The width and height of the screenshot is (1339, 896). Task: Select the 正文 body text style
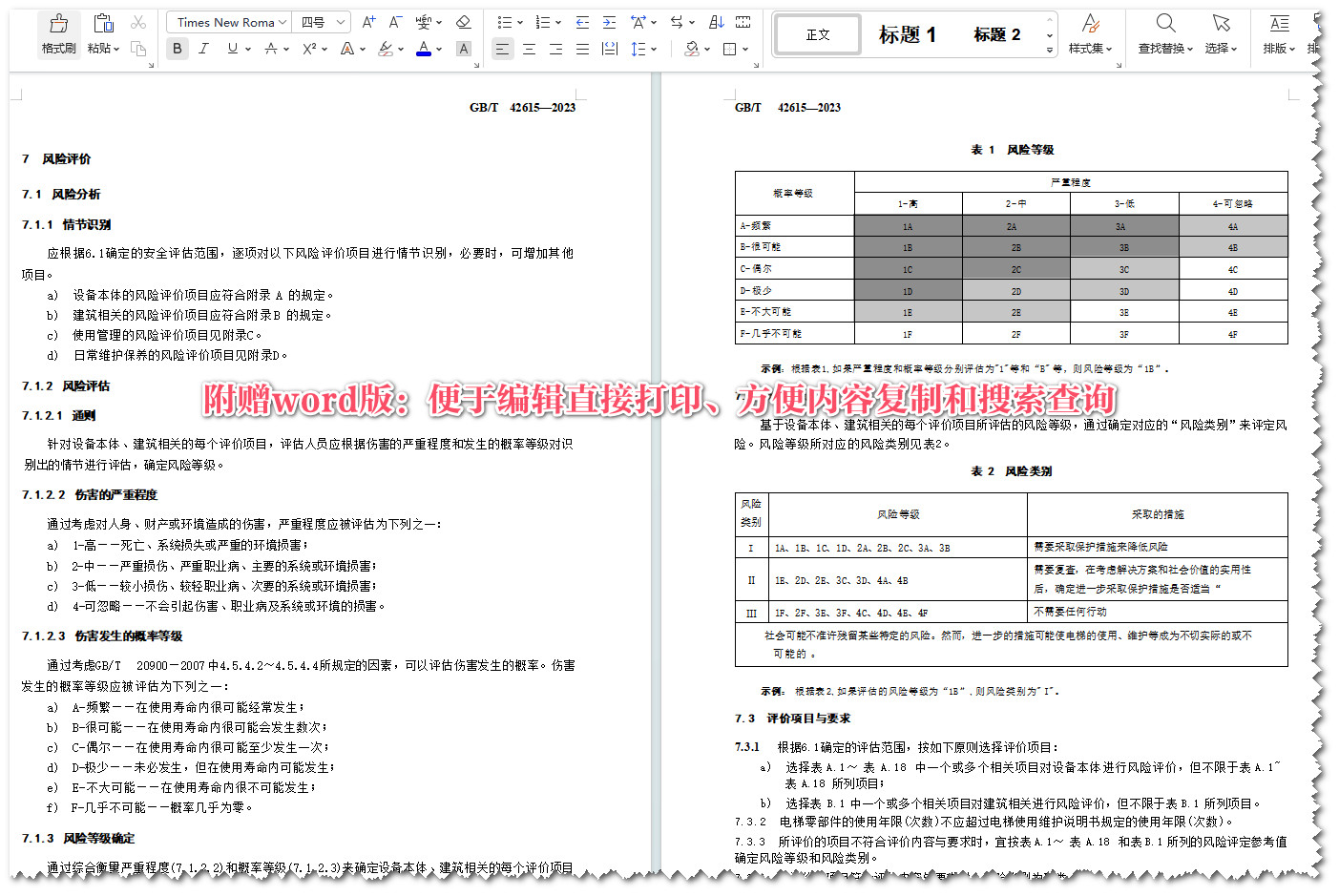pos(817,33)
